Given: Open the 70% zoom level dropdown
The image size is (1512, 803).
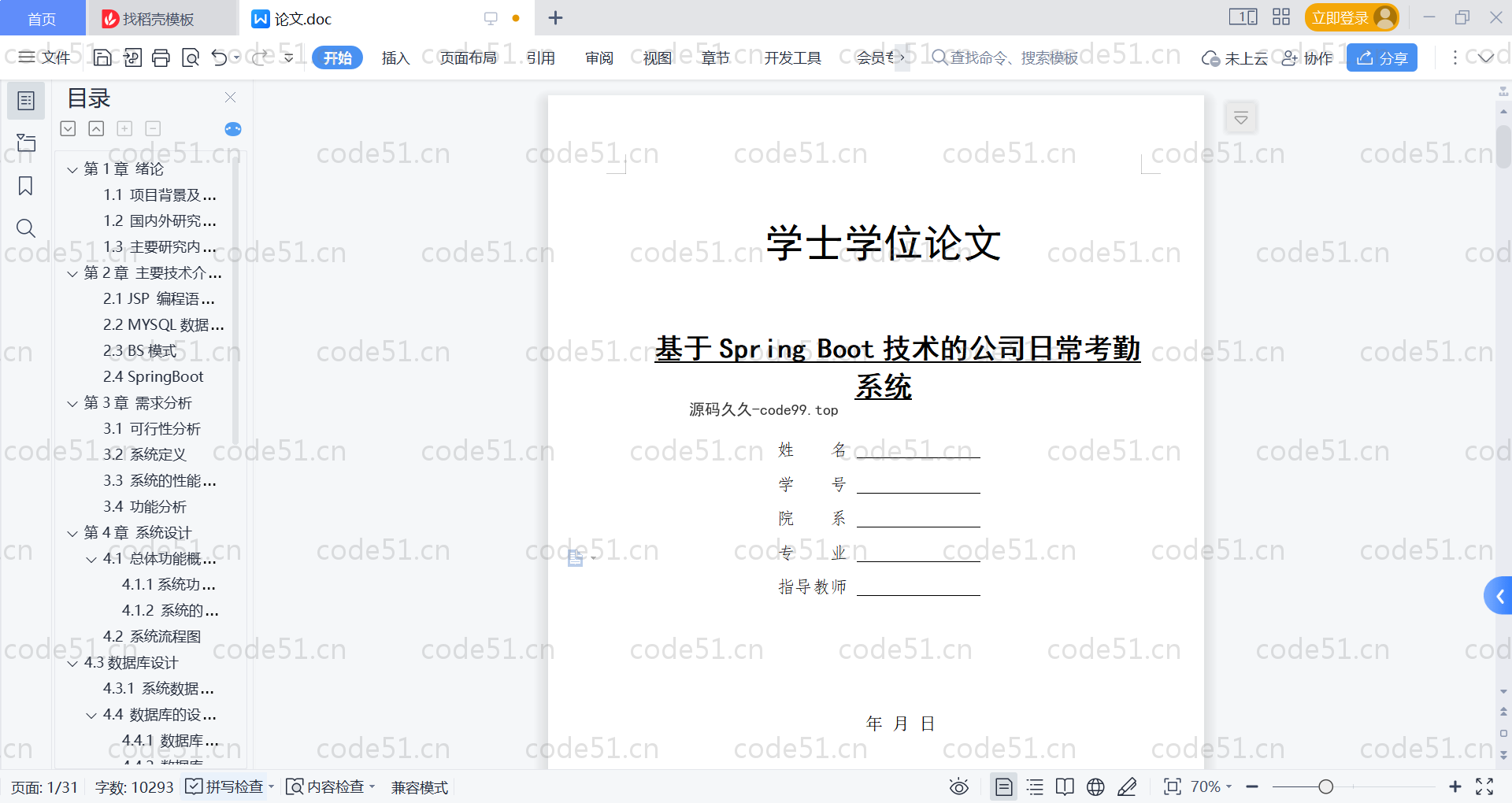Looking at the screenshot, I should click(1211, 786).
